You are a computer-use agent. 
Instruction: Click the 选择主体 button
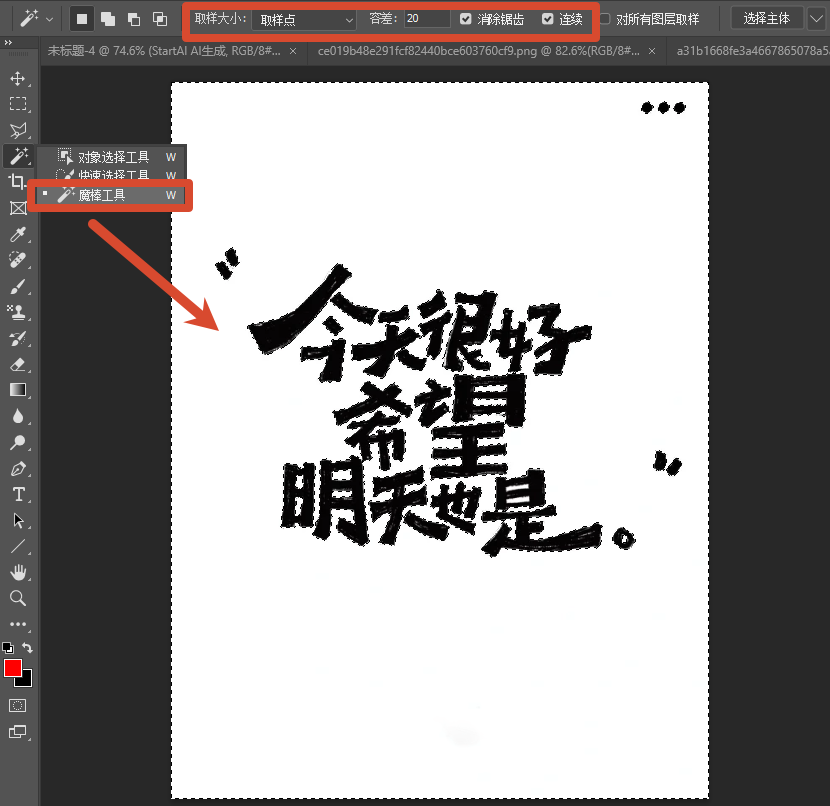[766, 19]
